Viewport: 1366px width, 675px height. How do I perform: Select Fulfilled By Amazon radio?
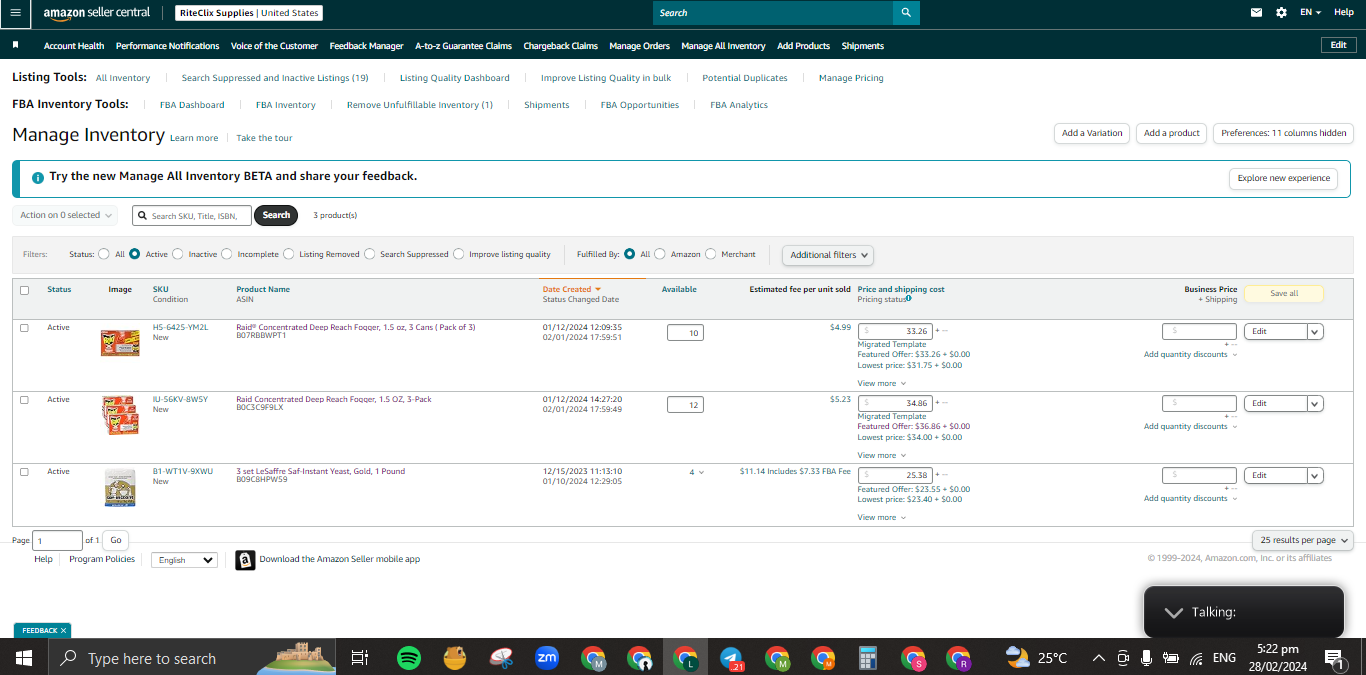pyautogui.click(x=660, y=254)
